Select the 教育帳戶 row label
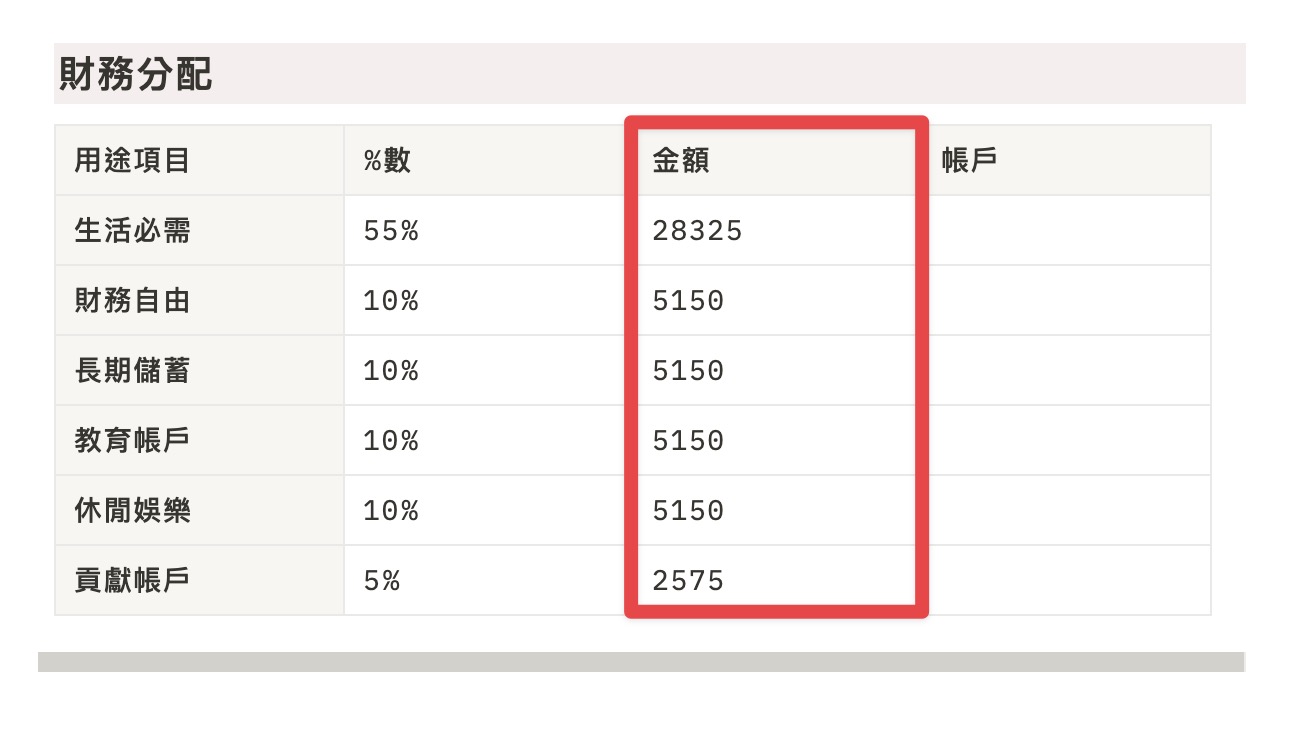This screenshot has width=1296, height=740. 199,440
